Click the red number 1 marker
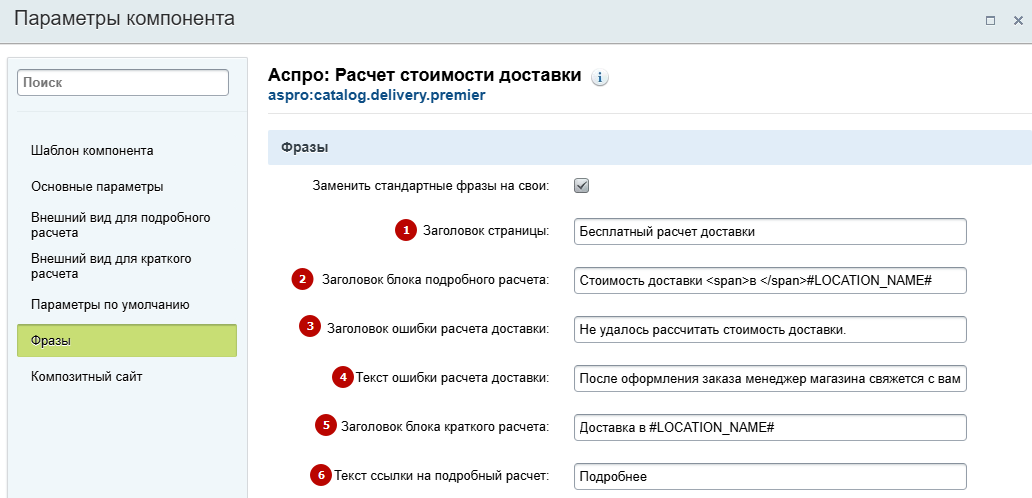The height and width of the screenshot is (498, 1032). click(406, 230)
